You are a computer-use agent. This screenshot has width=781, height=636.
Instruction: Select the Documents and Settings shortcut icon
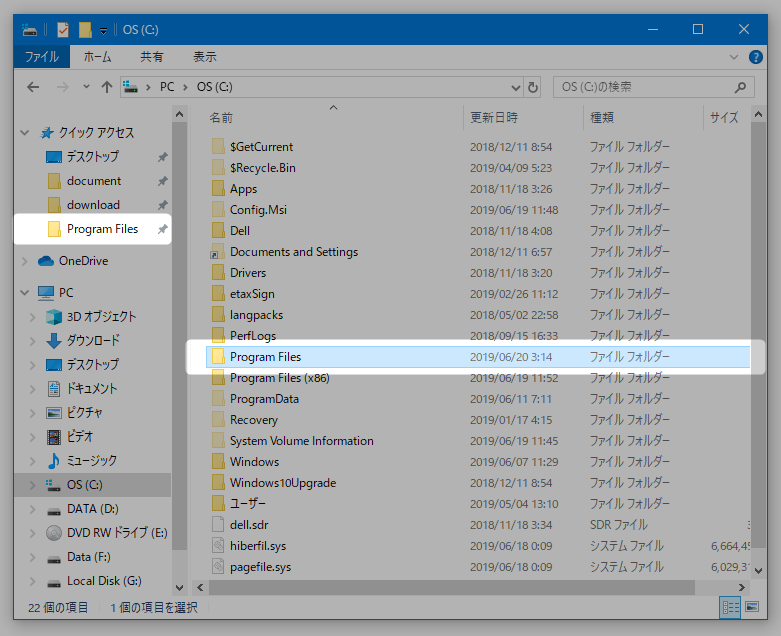coord(218,252)
